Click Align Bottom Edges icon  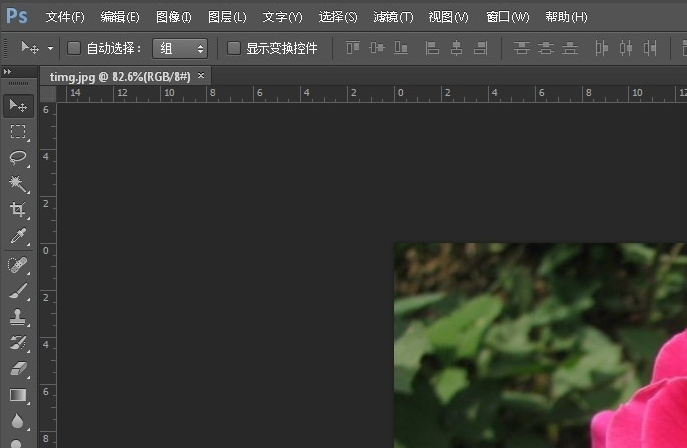[401, 48]
